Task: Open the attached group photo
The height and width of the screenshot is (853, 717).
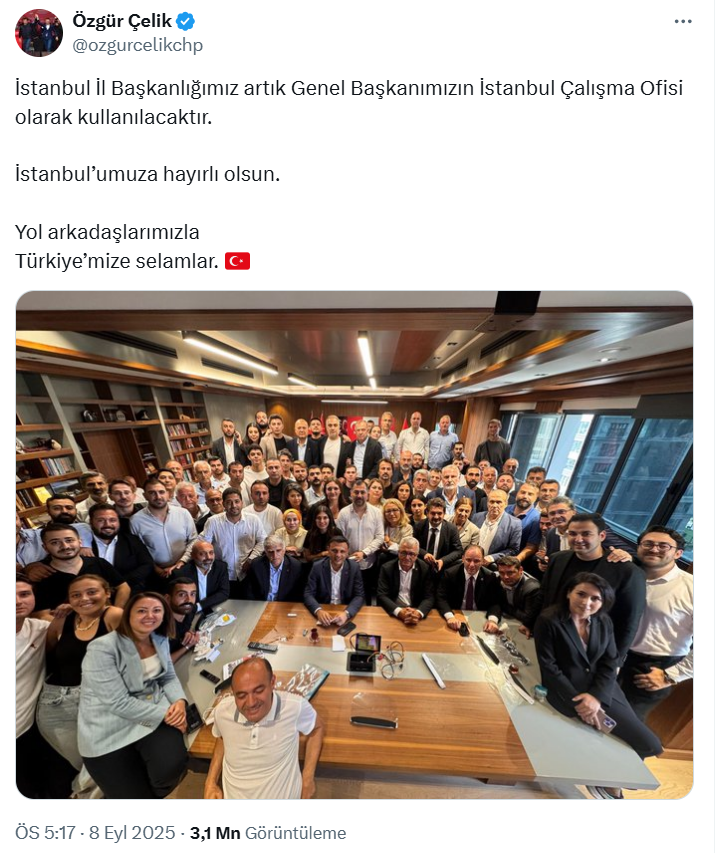Action: (354, 545)
